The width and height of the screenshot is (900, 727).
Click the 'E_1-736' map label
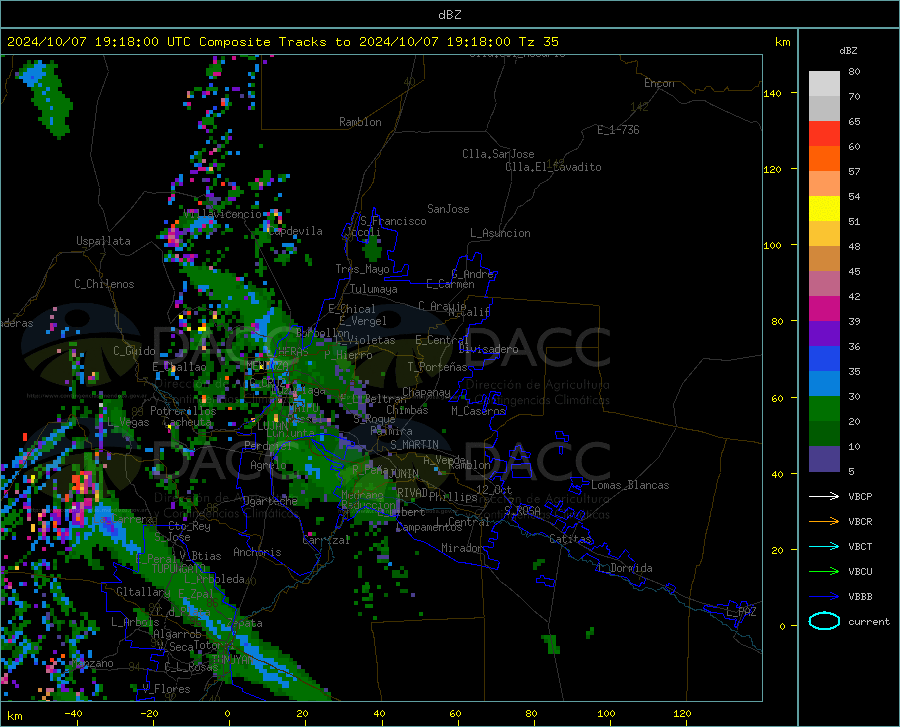pos(618,130)
